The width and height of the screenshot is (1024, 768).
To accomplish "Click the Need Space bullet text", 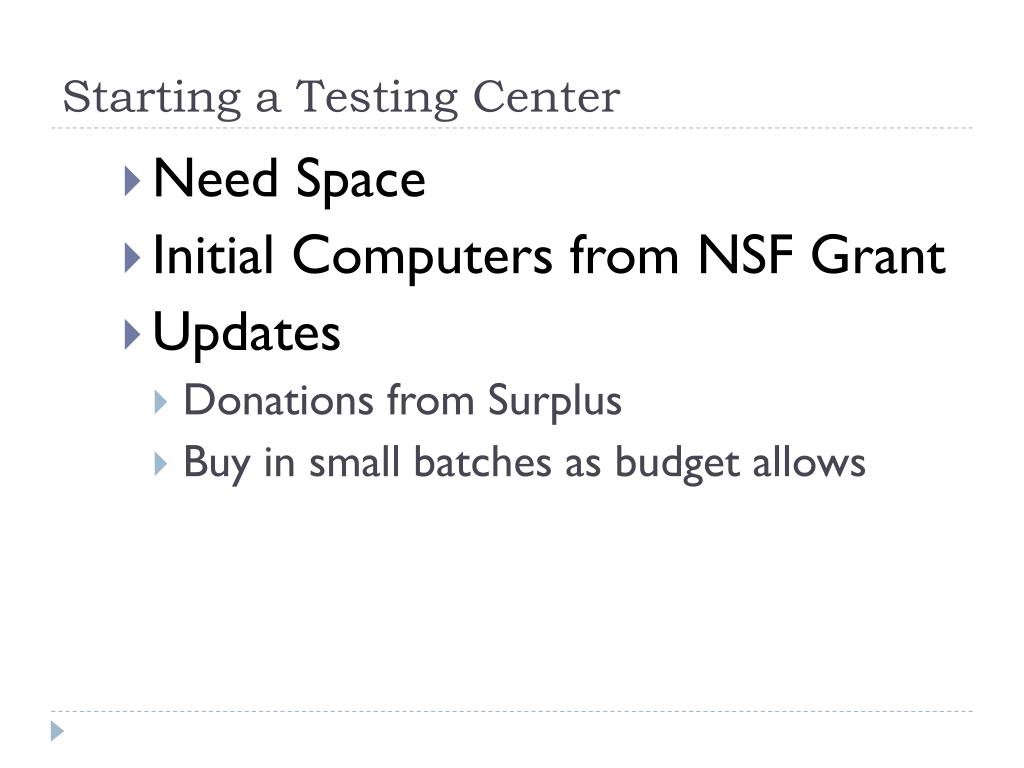I will point(289,179).
